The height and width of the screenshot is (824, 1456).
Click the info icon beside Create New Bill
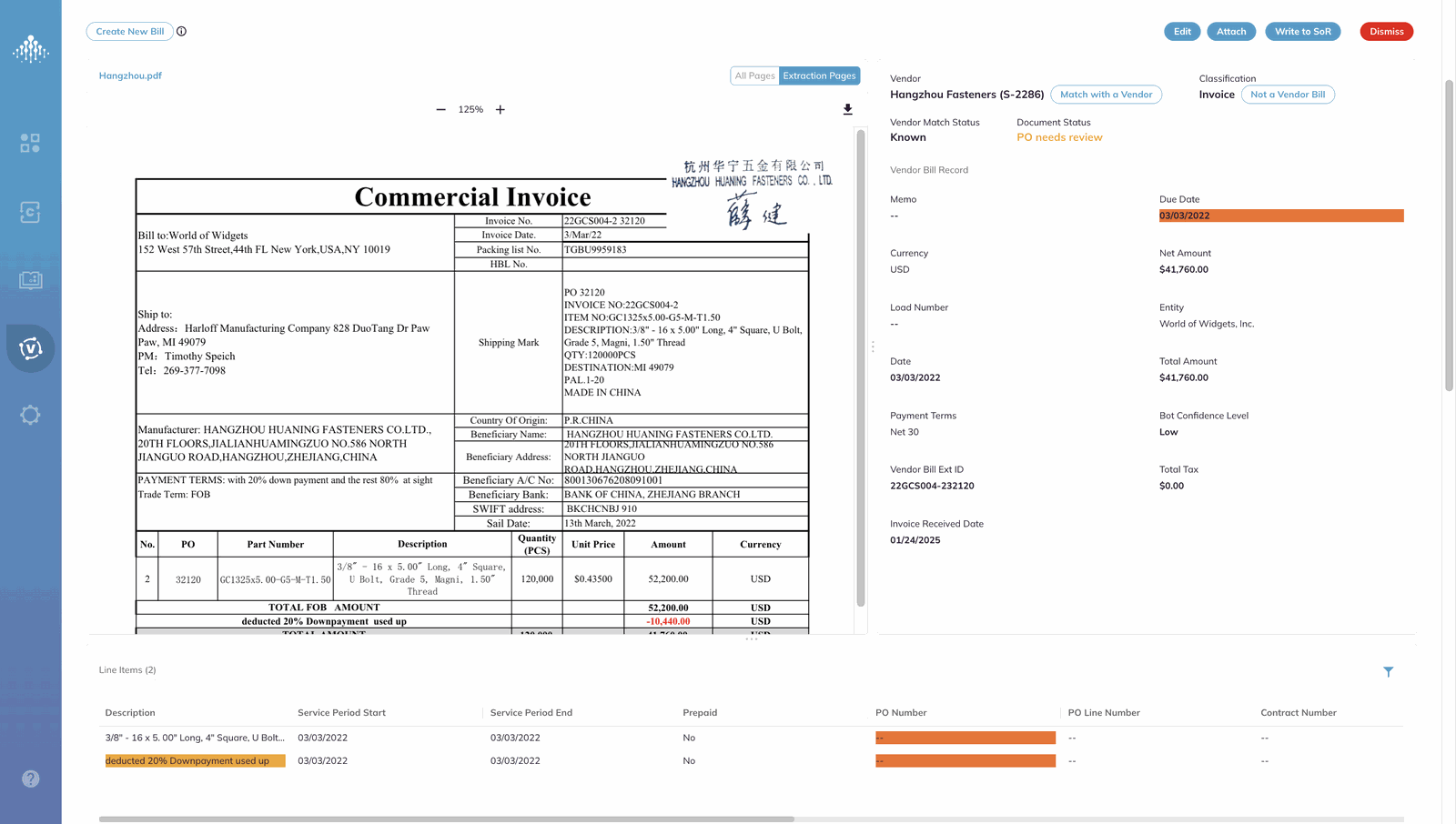[x=182, y=31]
